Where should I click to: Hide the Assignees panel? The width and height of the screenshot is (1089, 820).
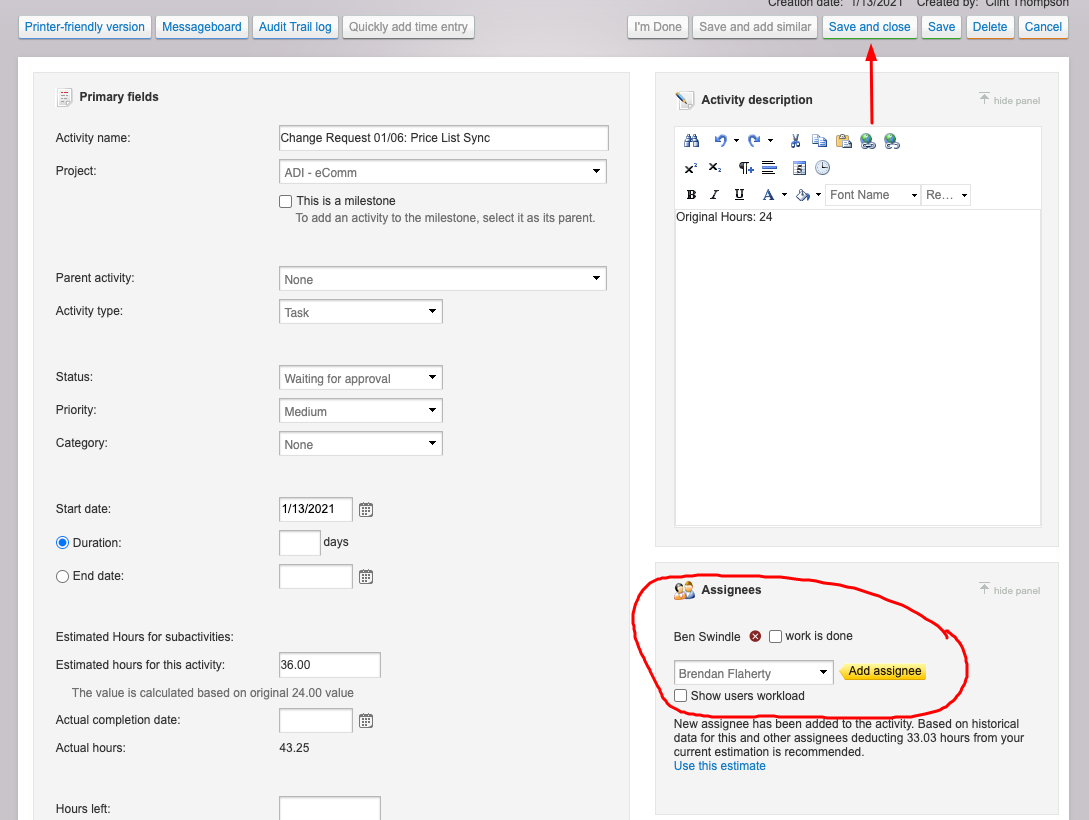1010,590
